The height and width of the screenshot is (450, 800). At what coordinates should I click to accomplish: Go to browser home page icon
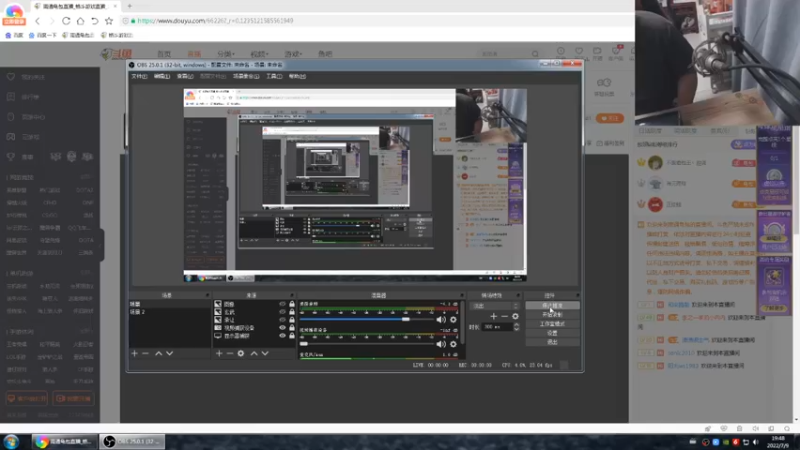[x=80, y=21]
